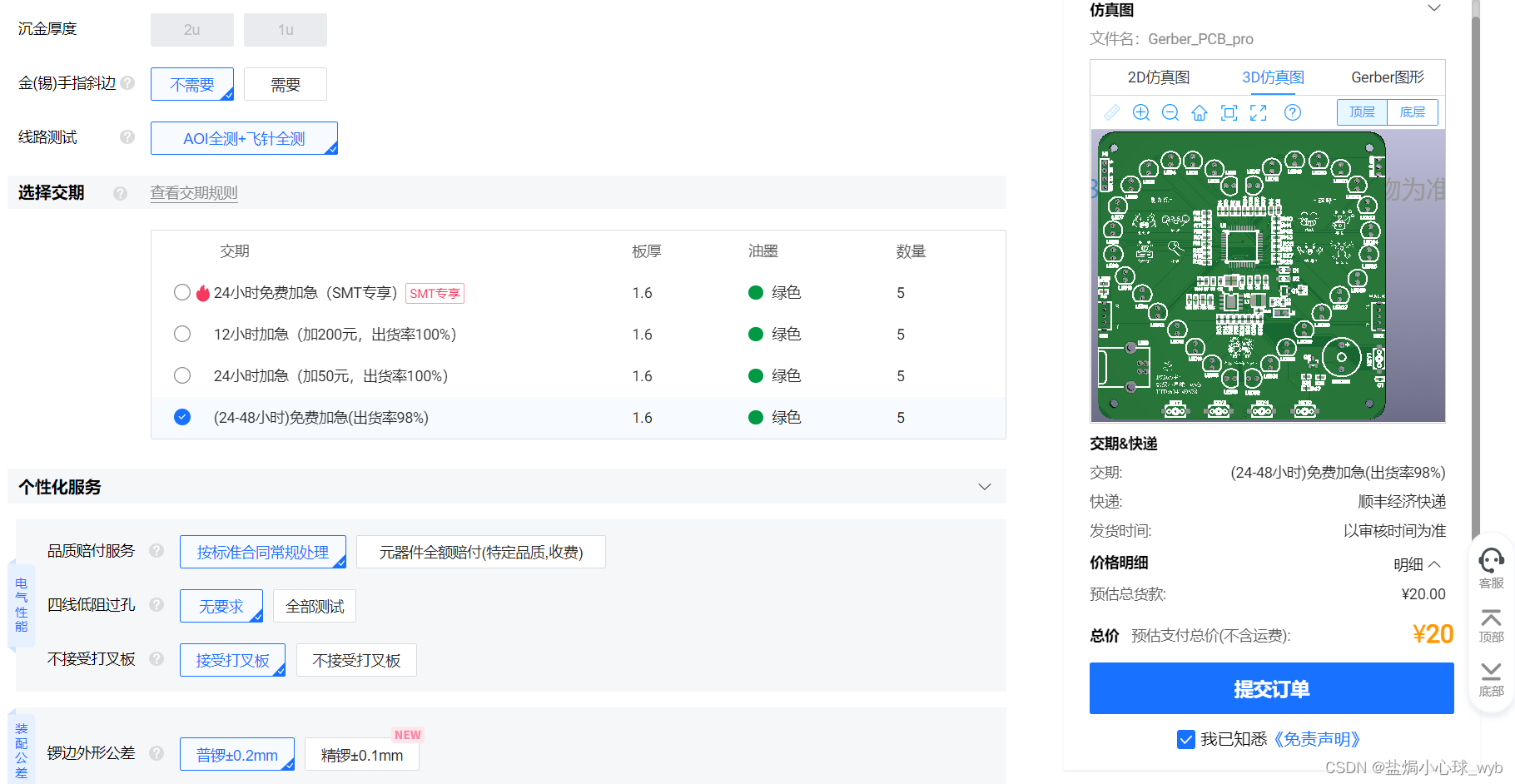Open help for 锣边外形公差

(156, 752)
